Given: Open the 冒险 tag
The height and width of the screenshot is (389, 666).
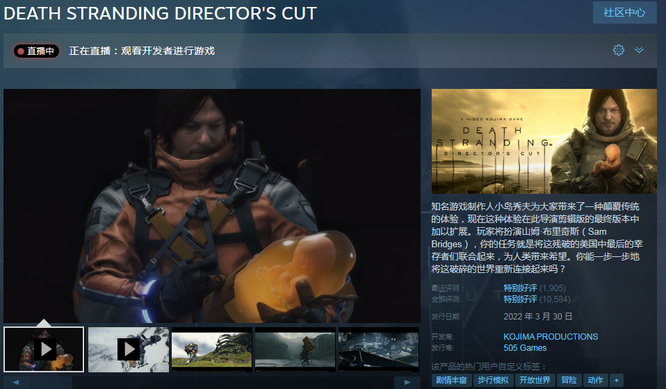Looking at the screenshot, I should (x=569, y=380).
